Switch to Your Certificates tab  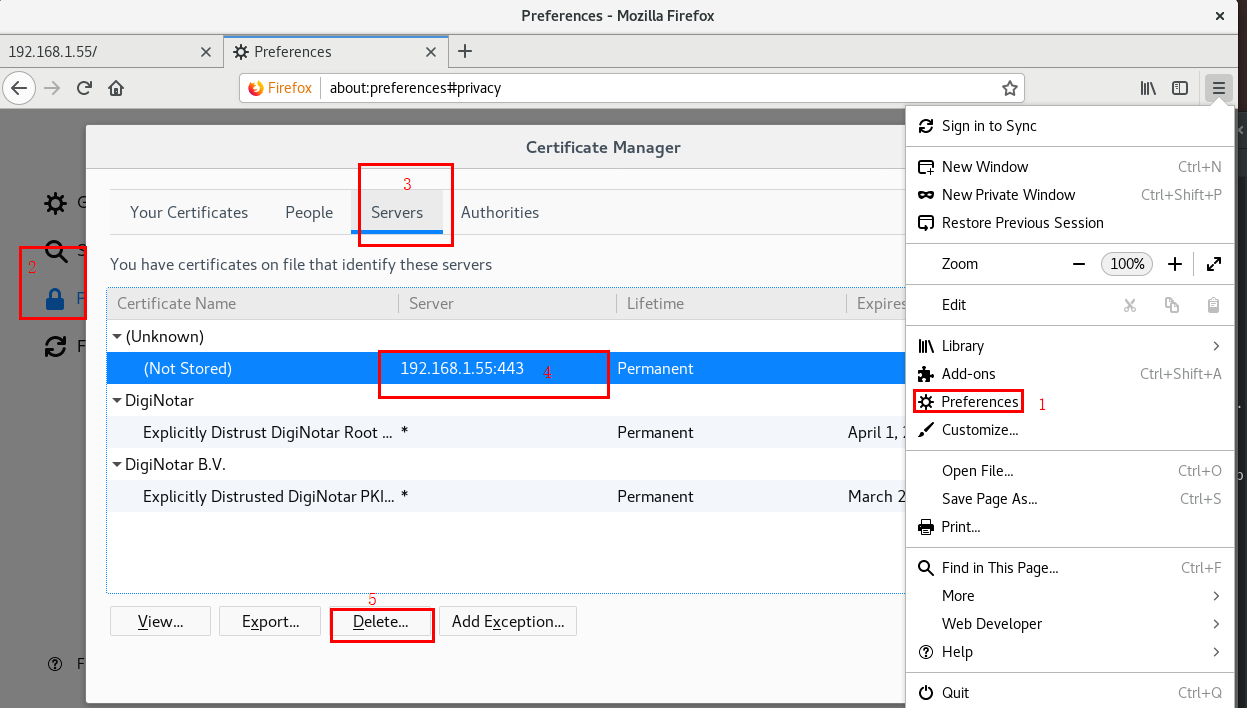pyautogui.click(x=189, y=212)
